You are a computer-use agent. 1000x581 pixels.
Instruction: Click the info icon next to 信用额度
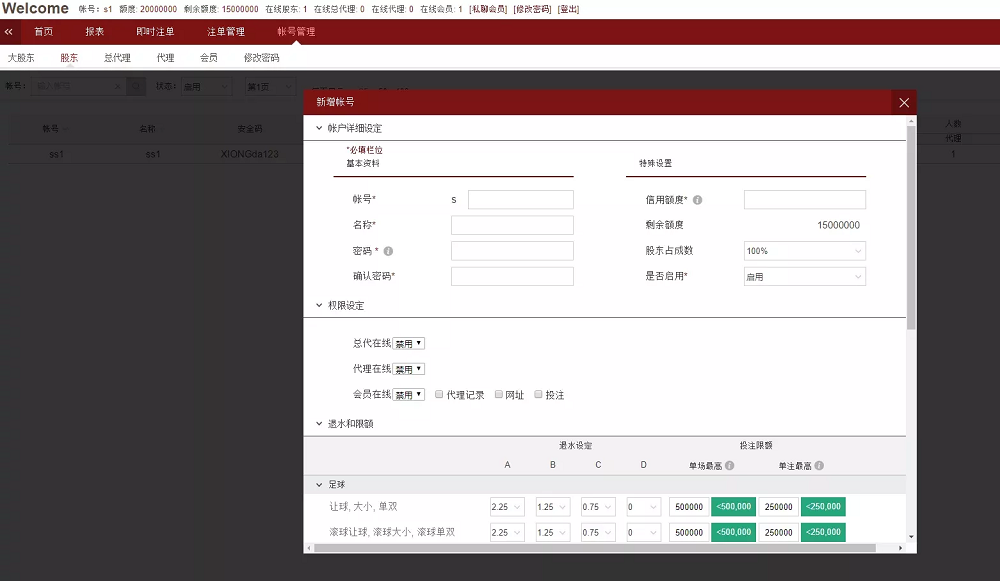(698, 199)
